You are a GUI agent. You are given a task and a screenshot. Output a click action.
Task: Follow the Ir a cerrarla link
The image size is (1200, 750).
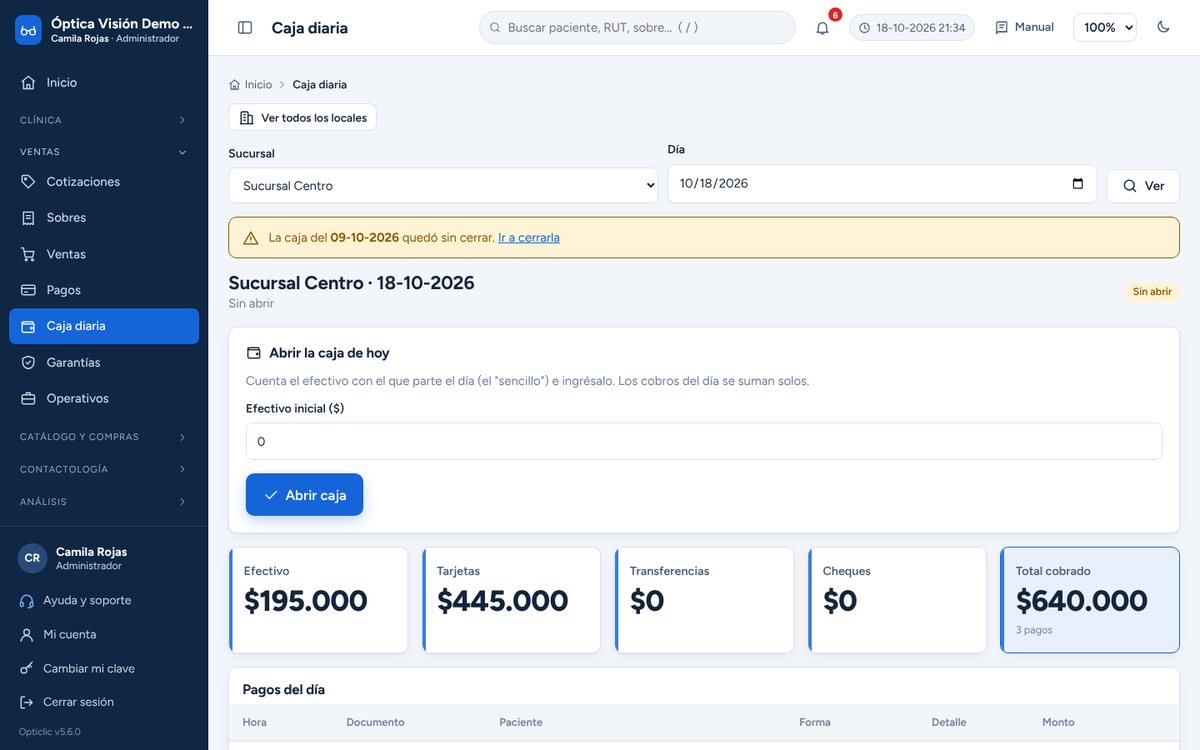click(529, 238)
